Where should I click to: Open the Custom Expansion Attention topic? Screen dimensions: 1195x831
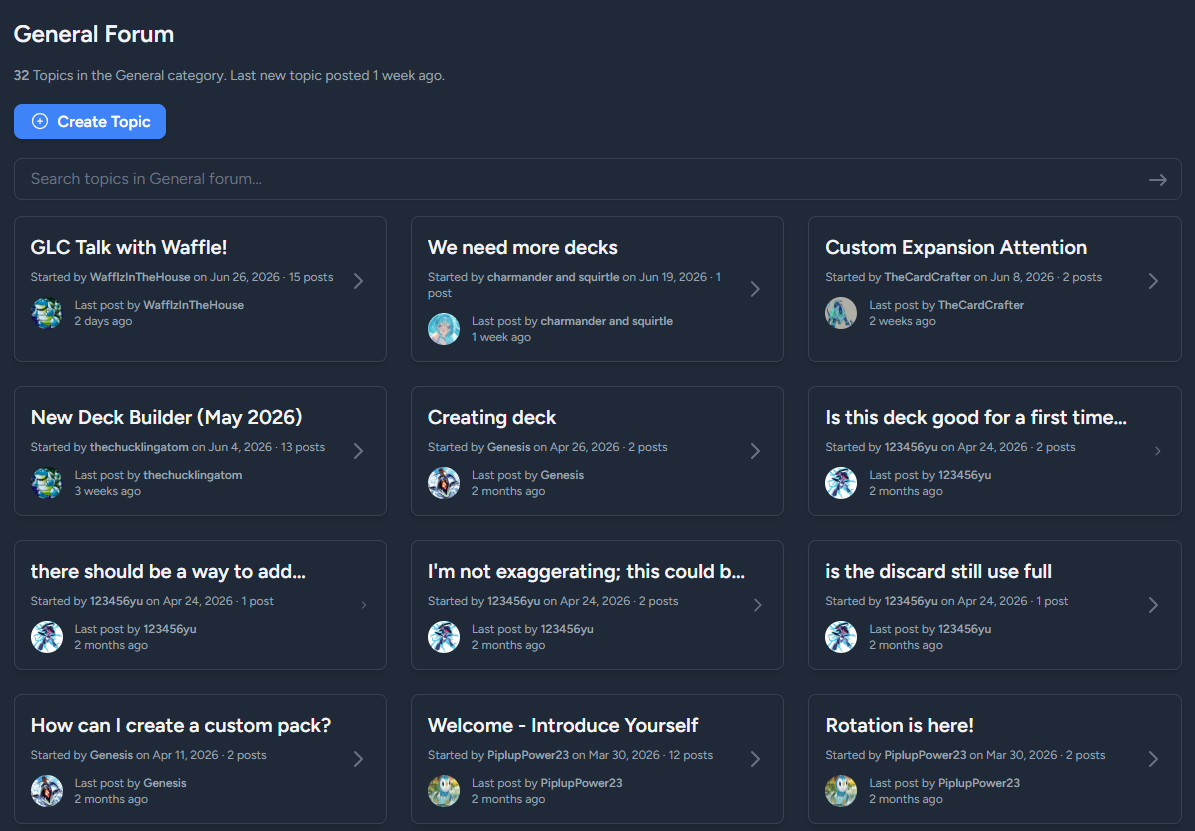coord(956,247)
